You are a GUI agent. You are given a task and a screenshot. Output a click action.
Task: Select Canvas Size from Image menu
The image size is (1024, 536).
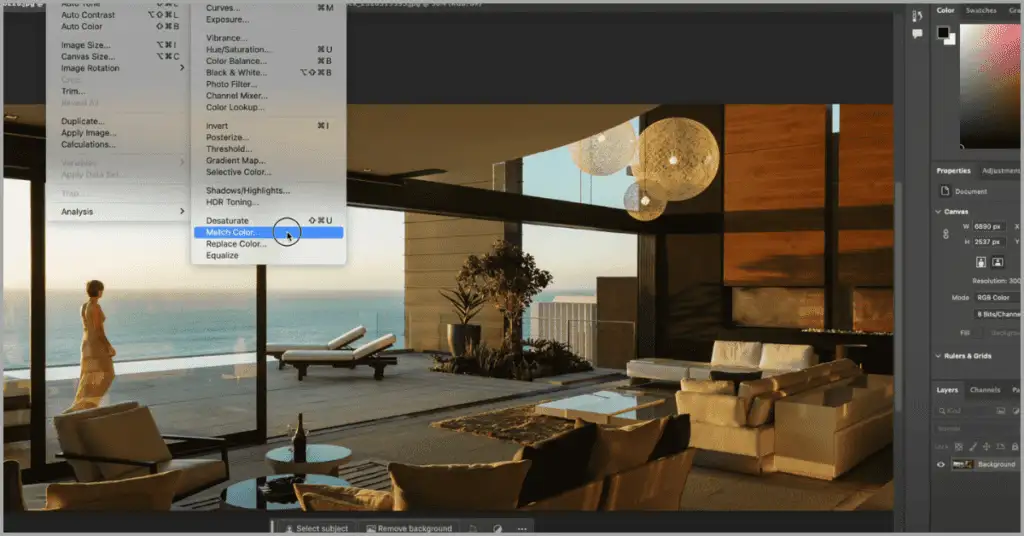(121, 56)
